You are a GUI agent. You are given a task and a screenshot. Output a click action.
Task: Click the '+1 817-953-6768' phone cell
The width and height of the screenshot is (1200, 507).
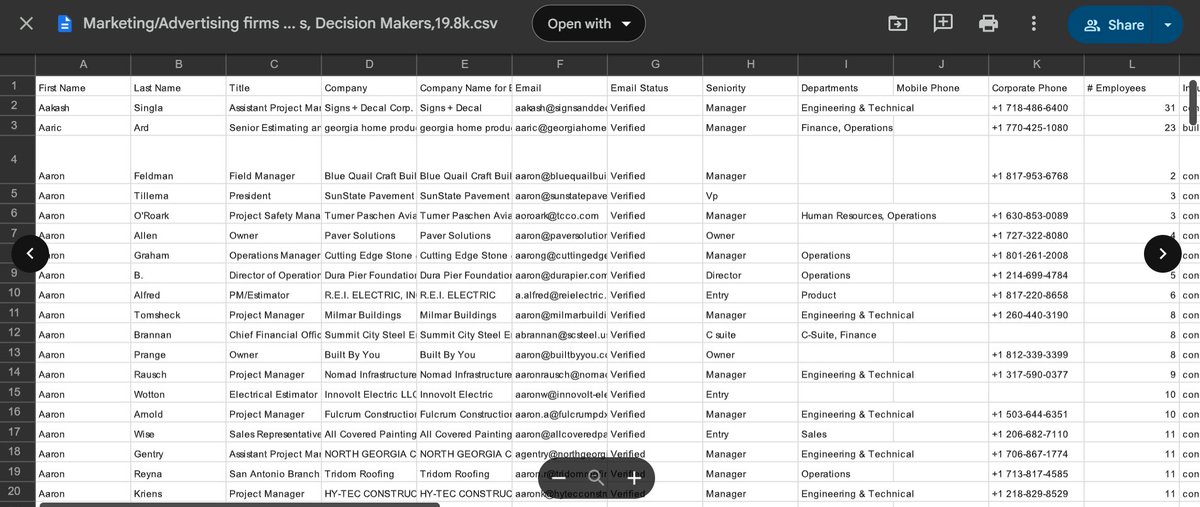(1036, 161)
